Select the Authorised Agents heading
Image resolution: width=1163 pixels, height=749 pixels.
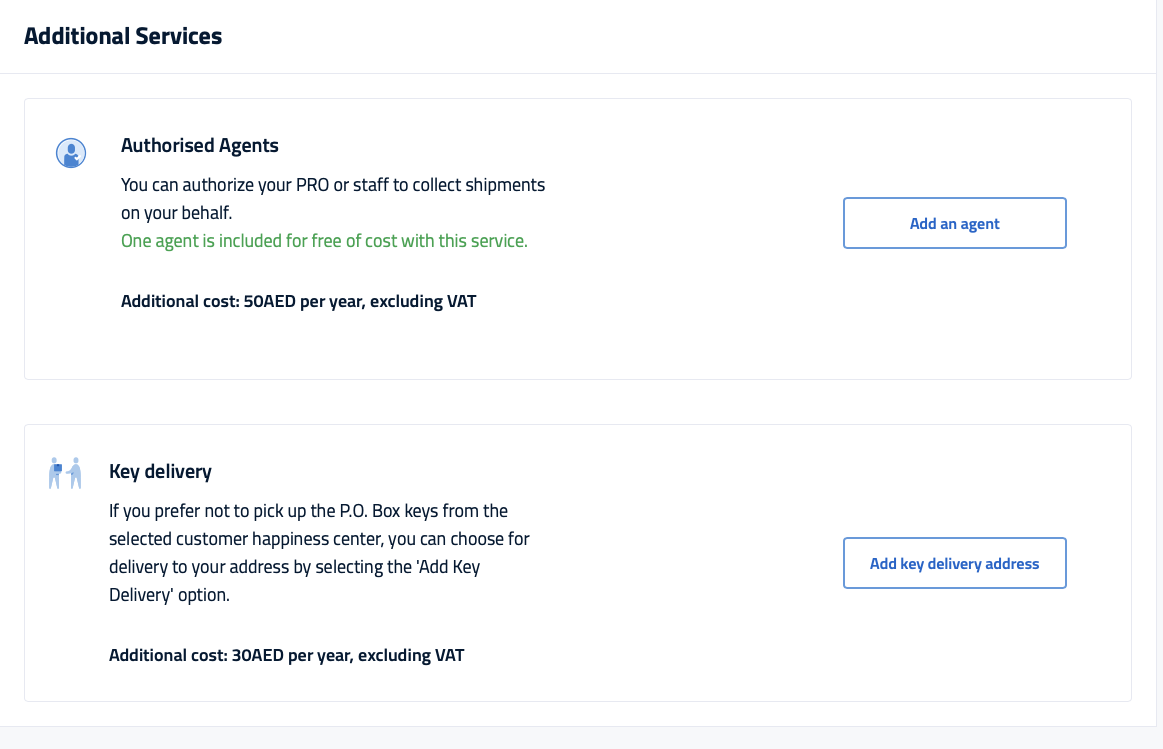click(200, 145)
